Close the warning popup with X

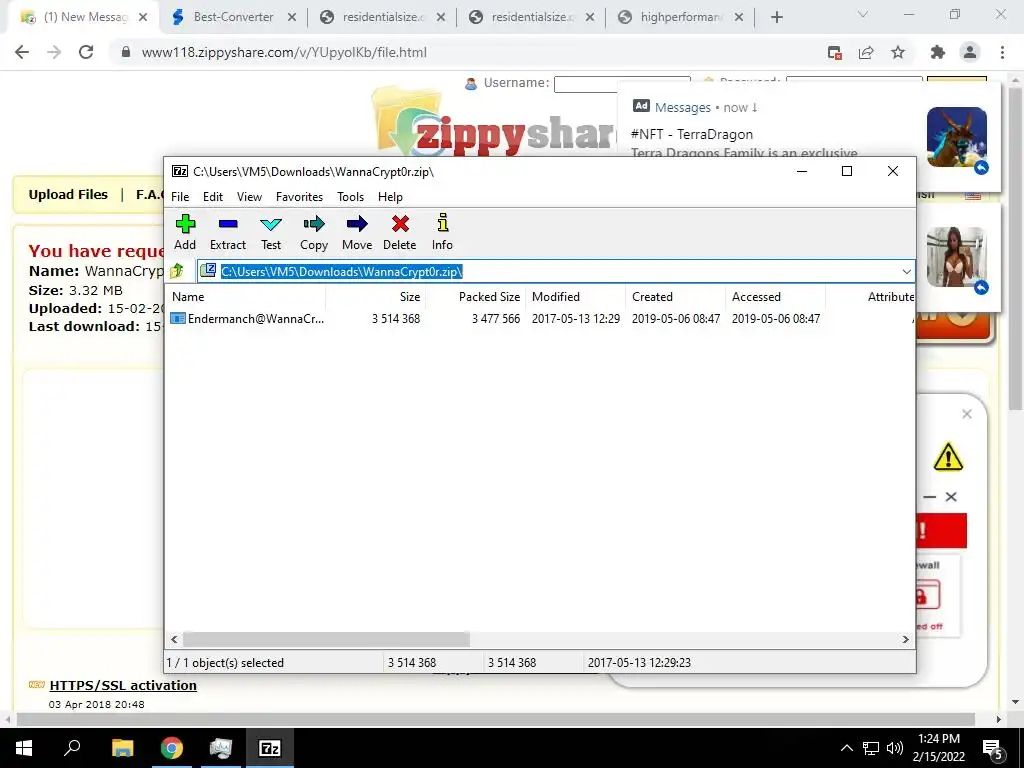click(x=967, y=414)
